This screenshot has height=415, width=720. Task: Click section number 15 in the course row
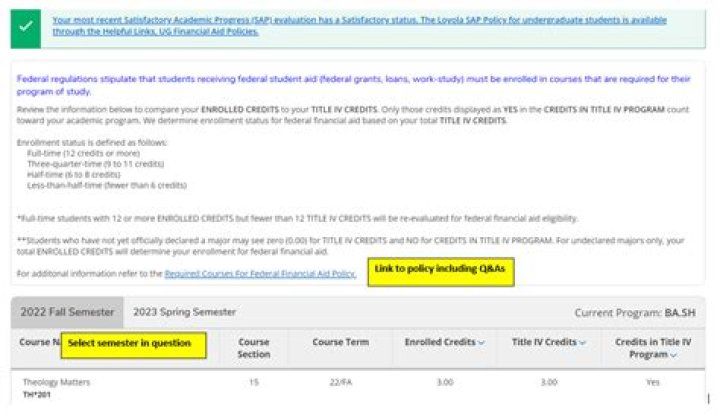click(253, 382)
